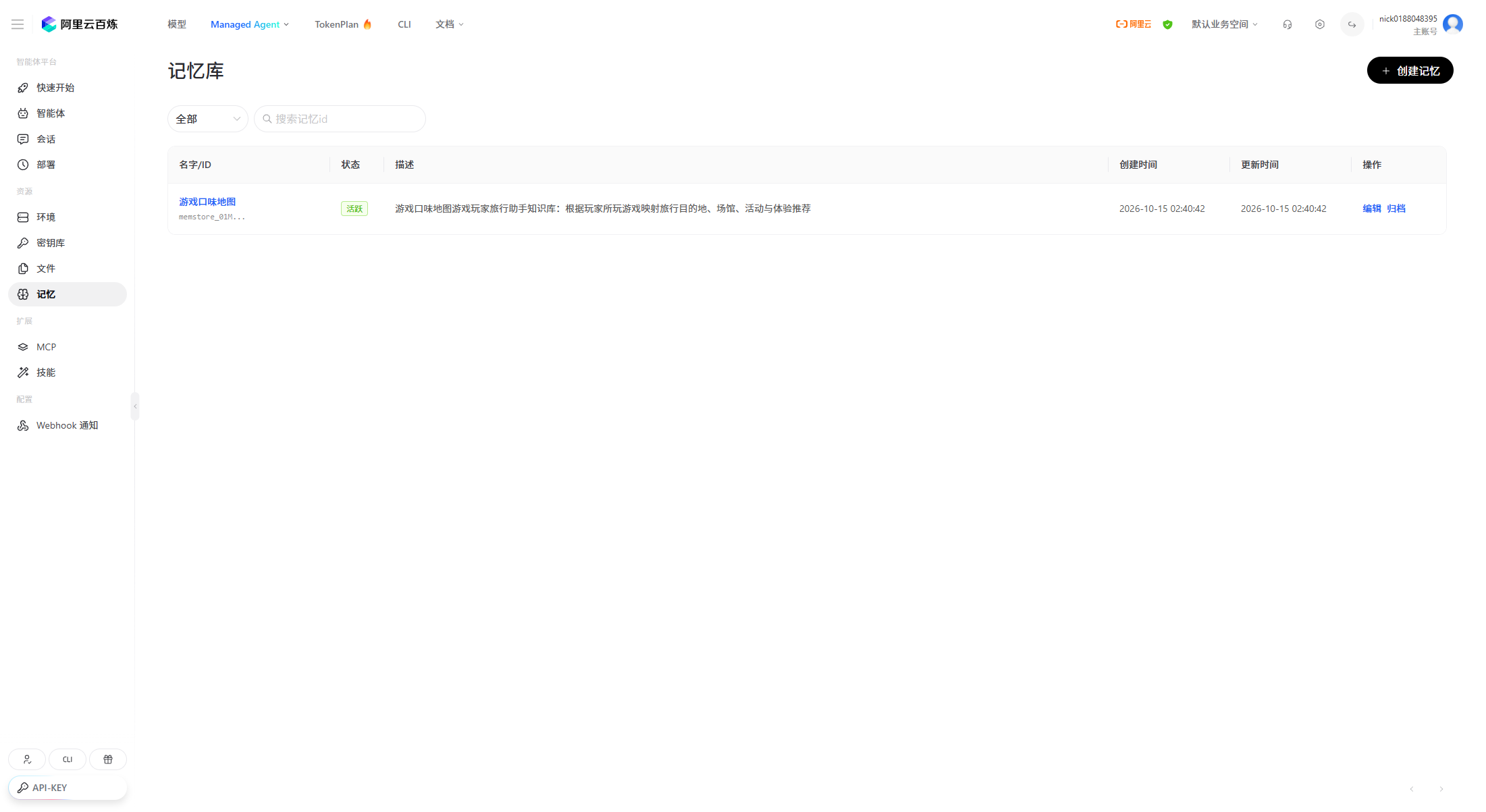Image resolution: width=1486 pixels, height=812 pixels.
Task: Open the headset support icon
Action: click(x=1288, y=24)
